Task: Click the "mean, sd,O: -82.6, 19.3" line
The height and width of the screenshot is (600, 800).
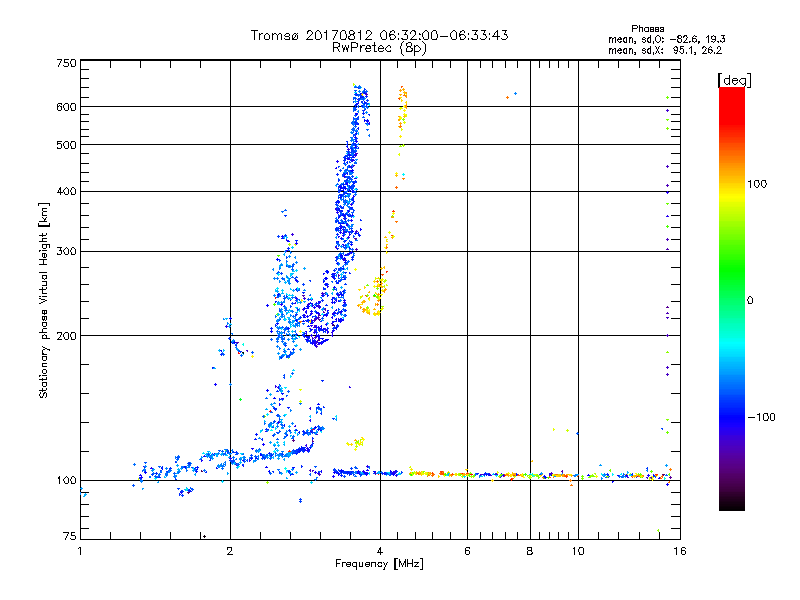Action: pos(666,39)
